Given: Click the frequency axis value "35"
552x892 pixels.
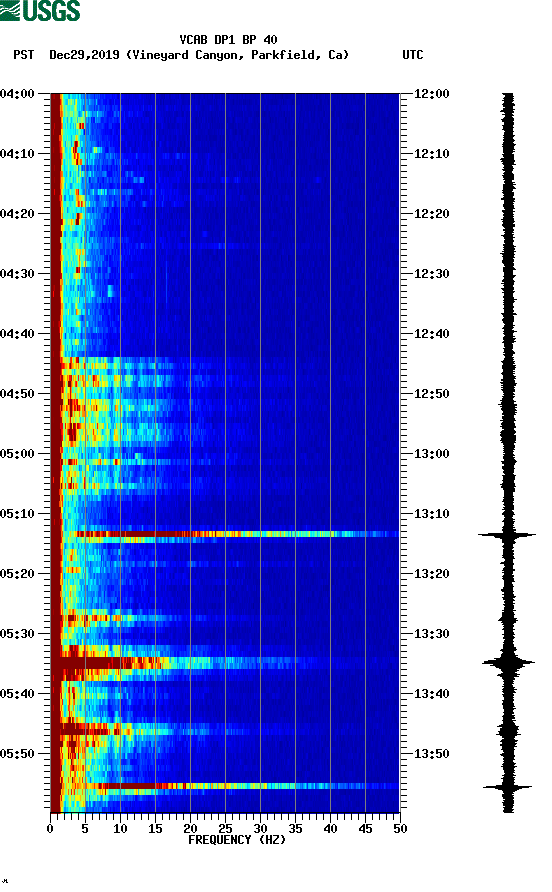Looking at the screenshot, I should tap(295, 829).
